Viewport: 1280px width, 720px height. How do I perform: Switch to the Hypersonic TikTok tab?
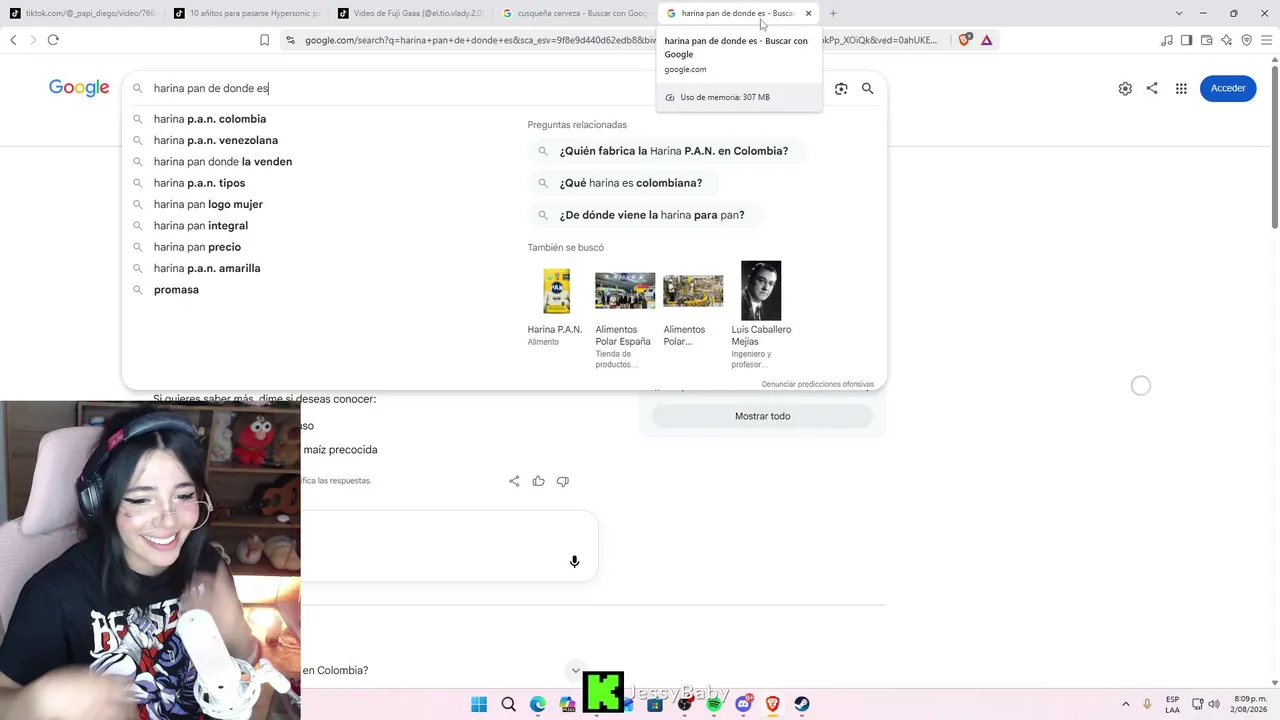tap(247, 13)
